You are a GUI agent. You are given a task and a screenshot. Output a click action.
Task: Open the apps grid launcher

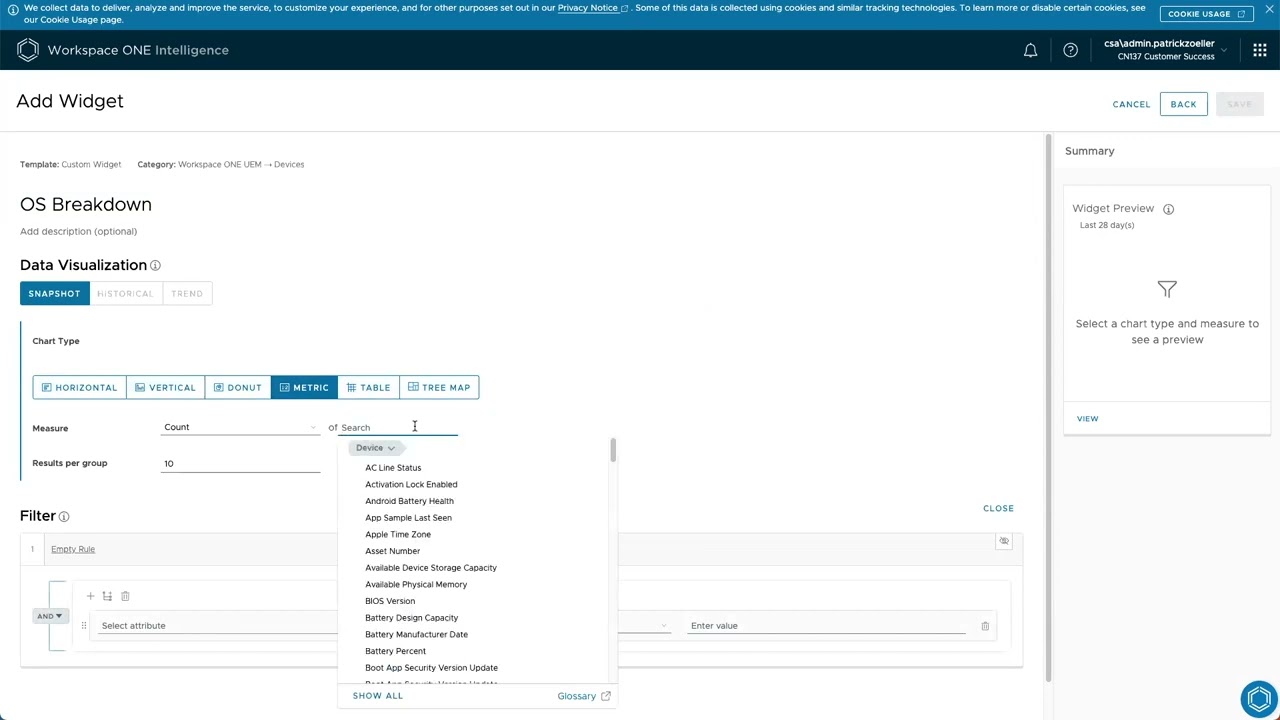pos(1259,50)
